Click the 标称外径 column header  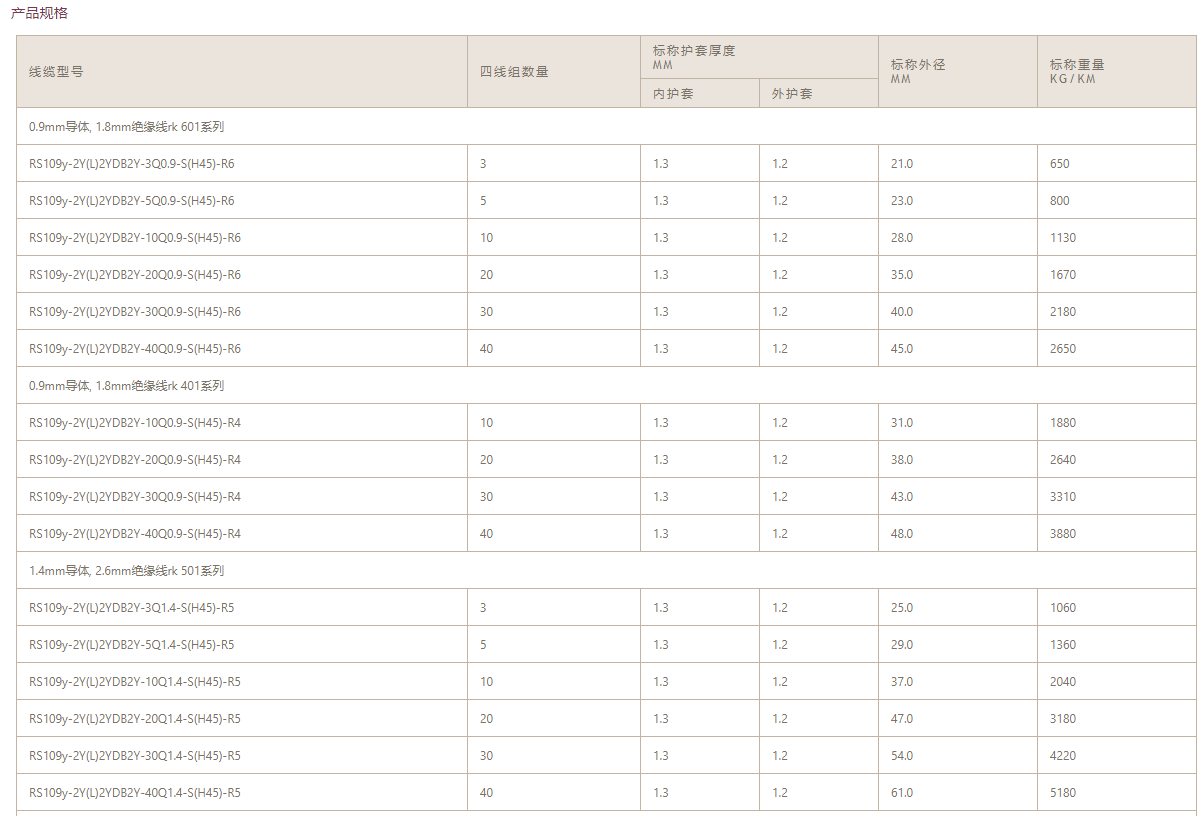click(x=917, y=65)
